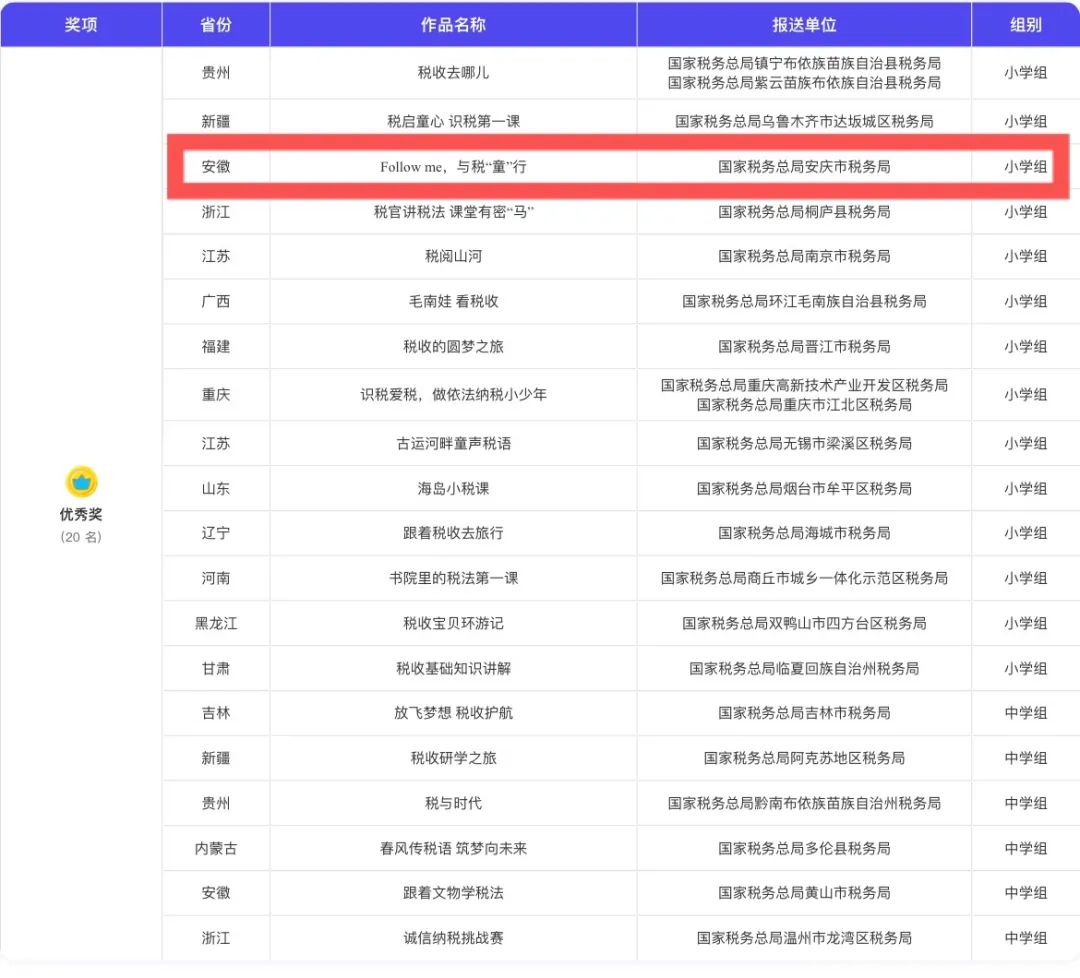Select the 奖项 column header
1080x978 pixels.
click(x=81, y=25)
